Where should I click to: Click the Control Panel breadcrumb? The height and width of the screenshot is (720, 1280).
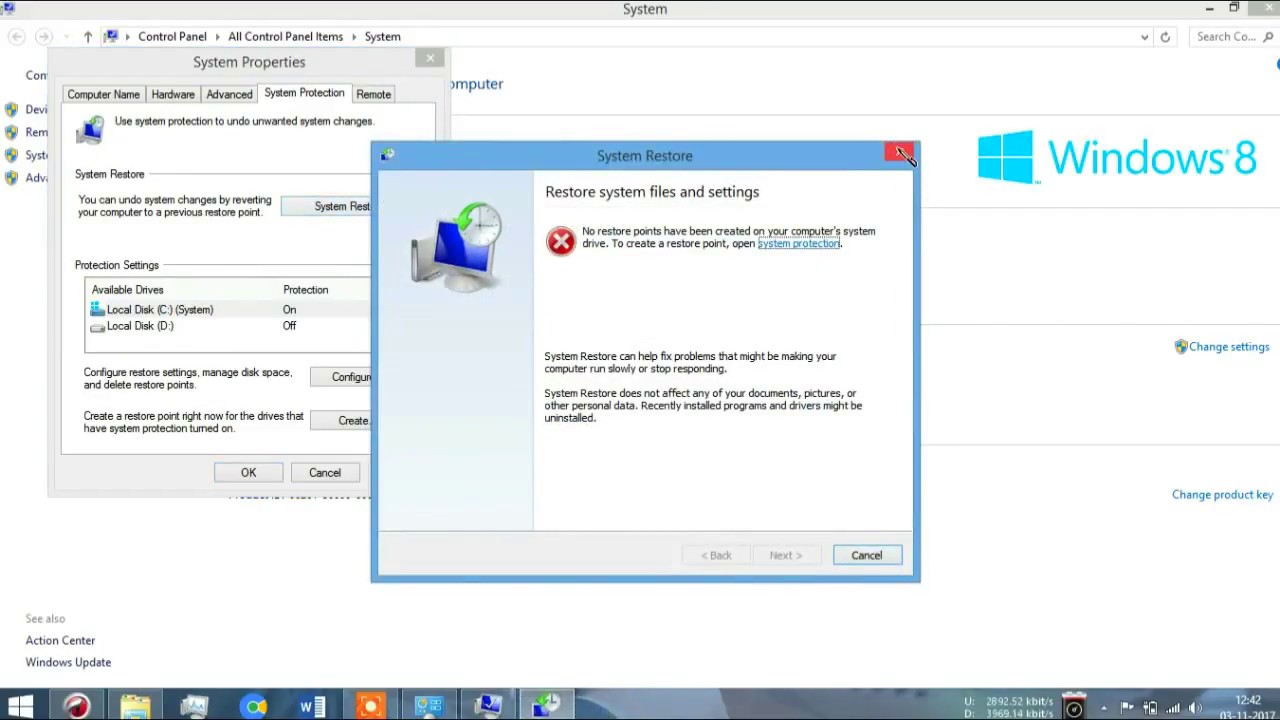click(x=172, y=37)
